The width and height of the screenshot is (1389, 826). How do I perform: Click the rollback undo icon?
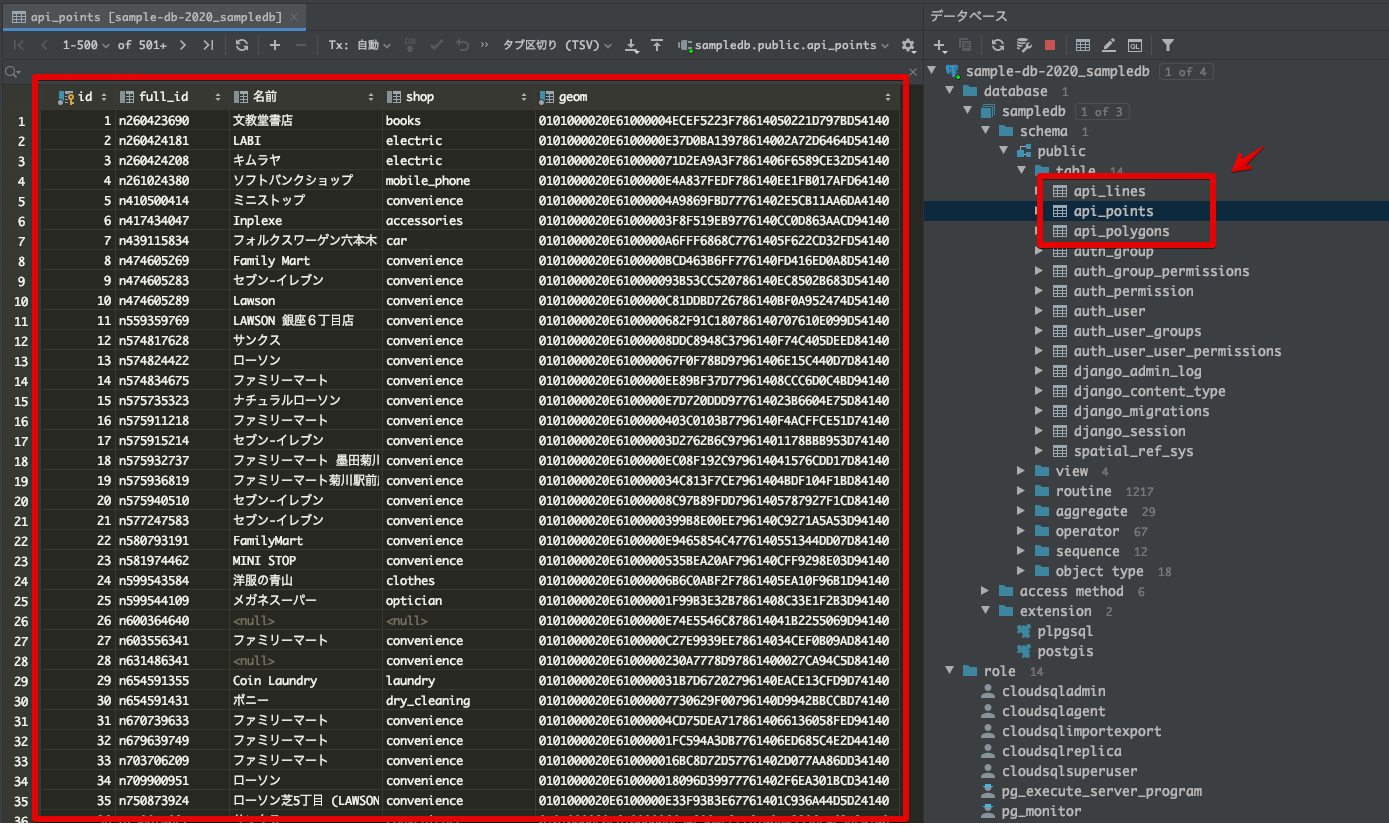pyautogui.click(x=462, y=45)
